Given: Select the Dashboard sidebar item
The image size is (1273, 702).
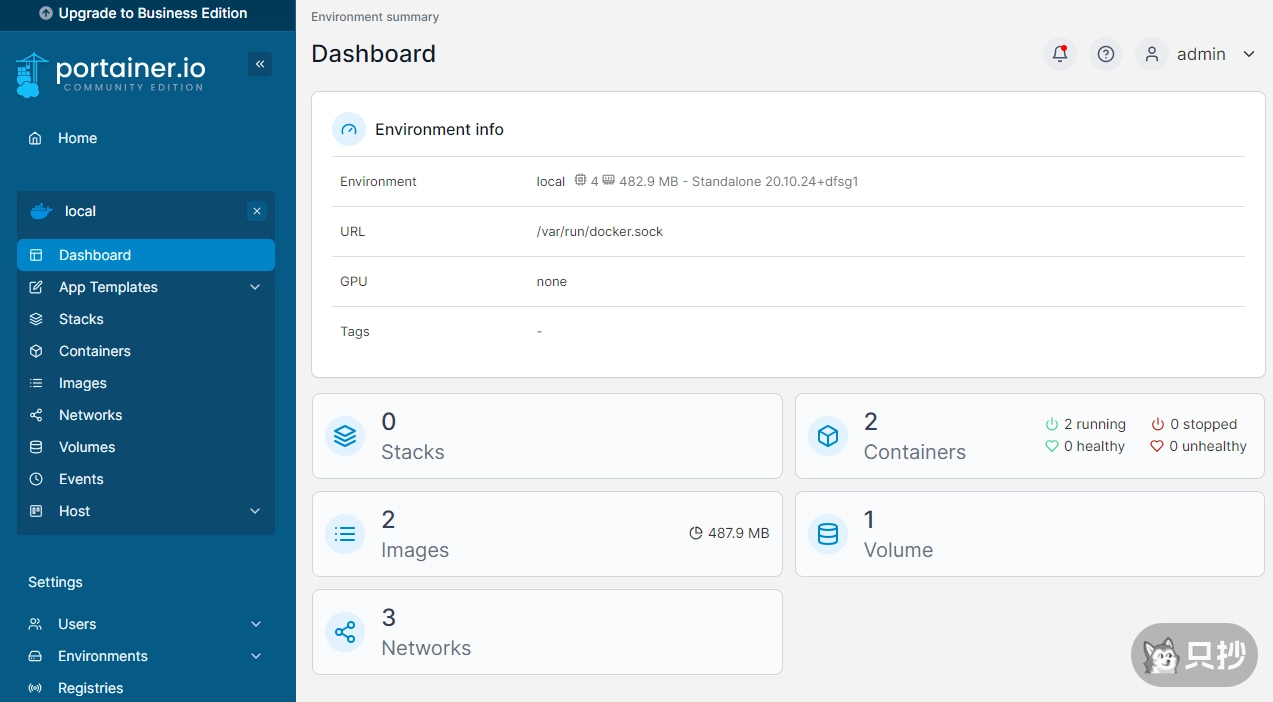Looking at the screenshot, I should (x=95, y=255).
